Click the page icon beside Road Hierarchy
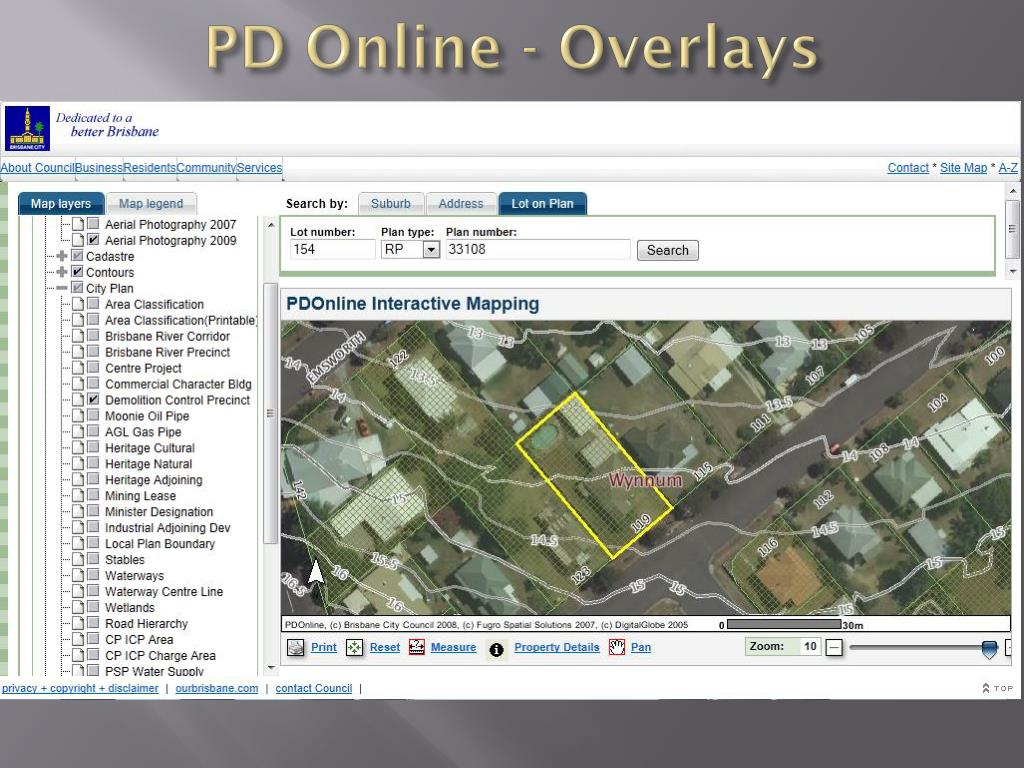This screenshot has width=1024, height=768. (78, 624)
